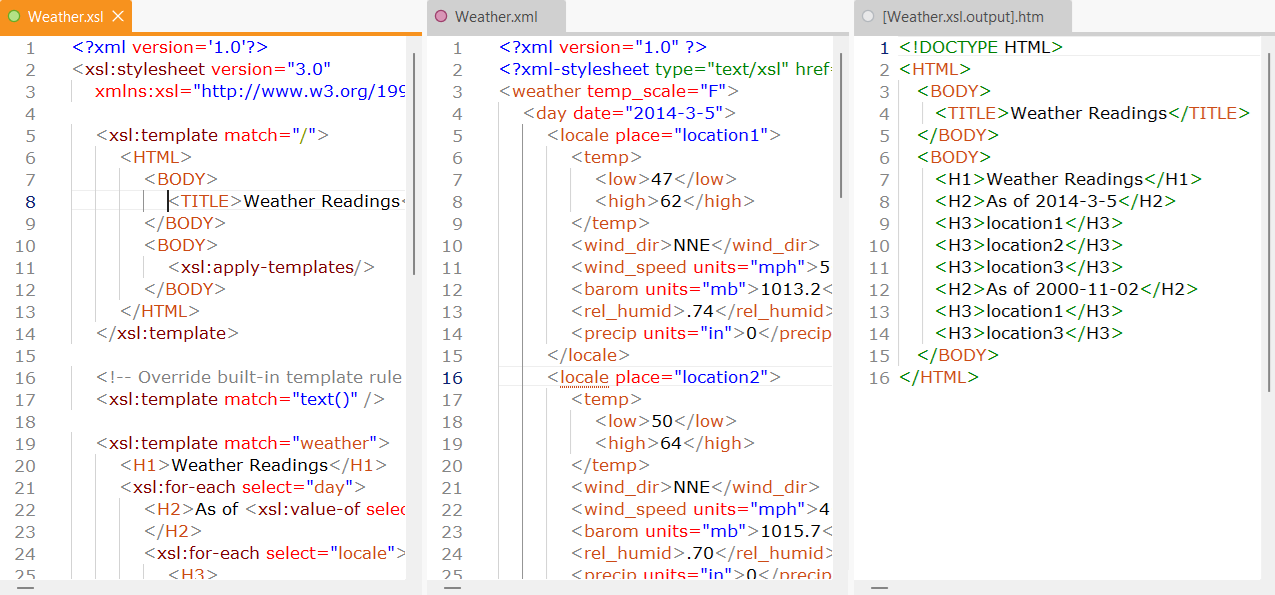Image resolution: width=1275 pixels, height=595 pixels.
Task: Click line number 19 in Weather.xsl
Action: tap(25, 443)
